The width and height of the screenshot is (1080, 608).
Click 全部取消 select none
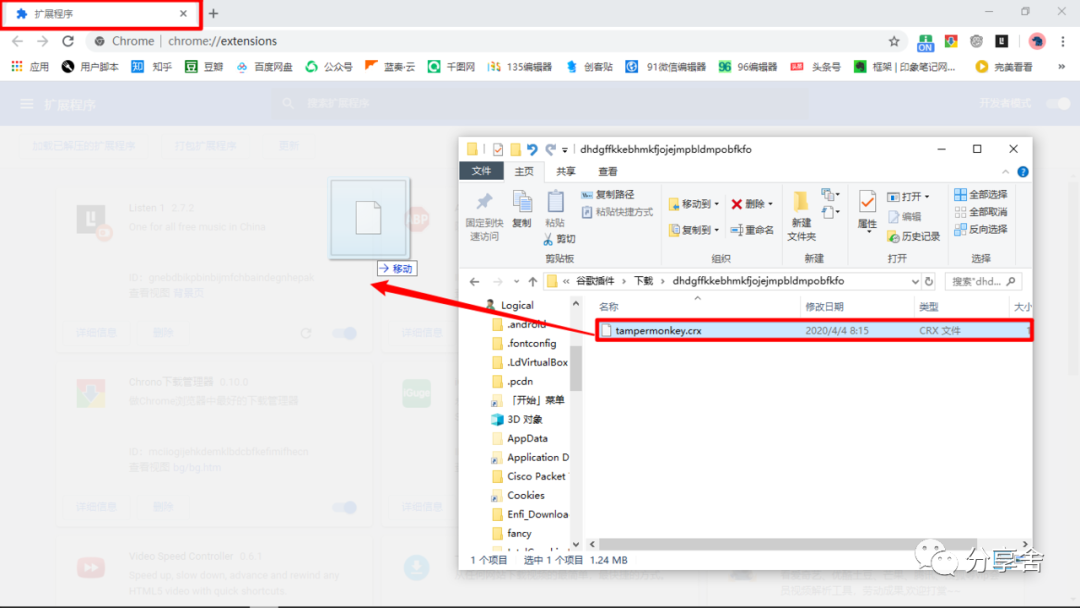tap(981, 212)
